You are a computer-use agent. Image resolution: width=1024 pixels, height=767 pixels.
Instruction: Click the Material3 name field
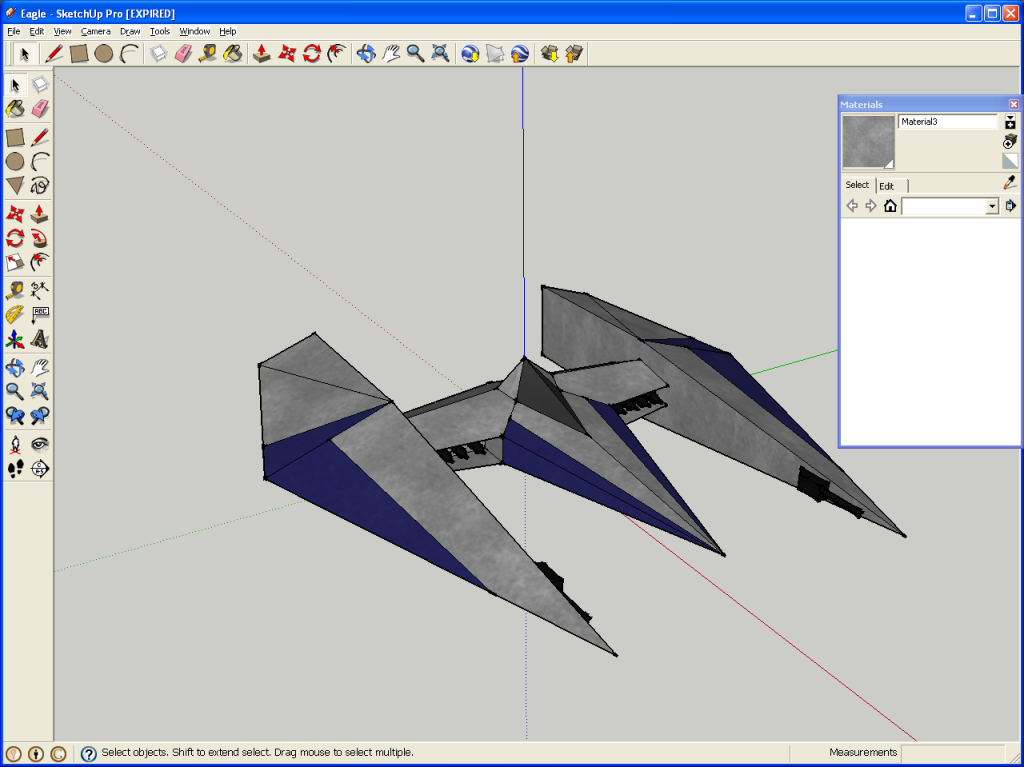click(x=948, y=122)
